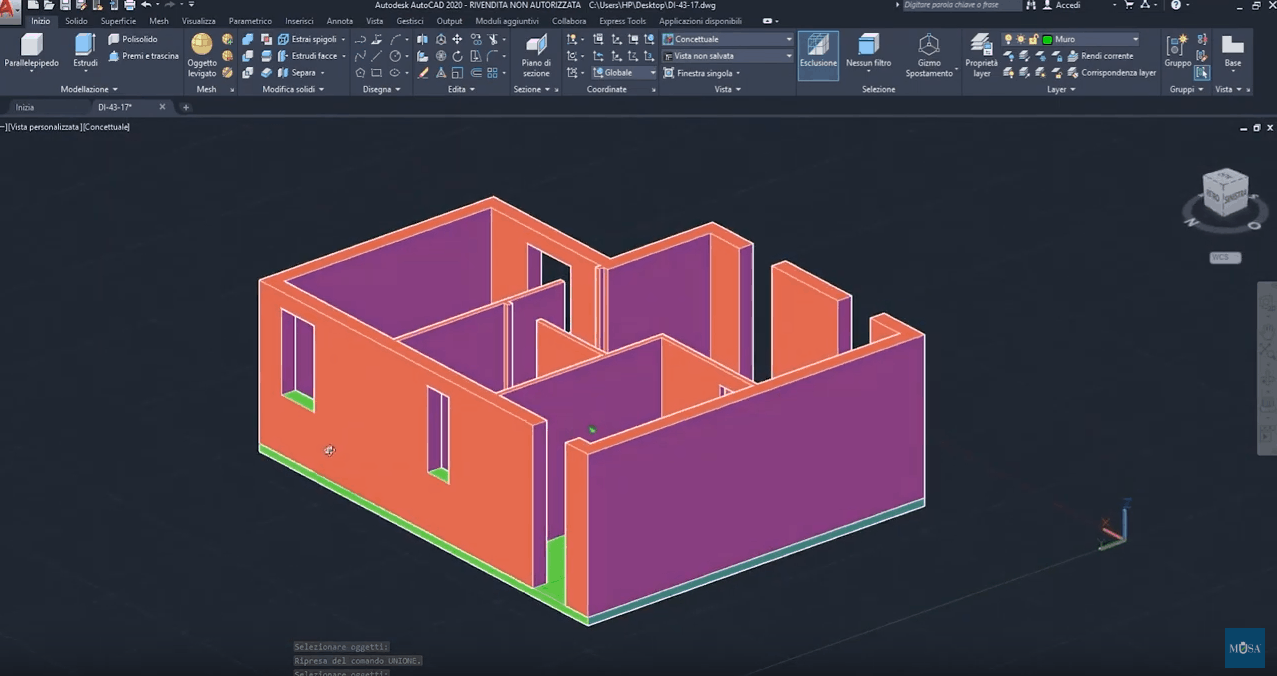
Task: Open the Parametrico ribbon tab
Action: [250, 21]
